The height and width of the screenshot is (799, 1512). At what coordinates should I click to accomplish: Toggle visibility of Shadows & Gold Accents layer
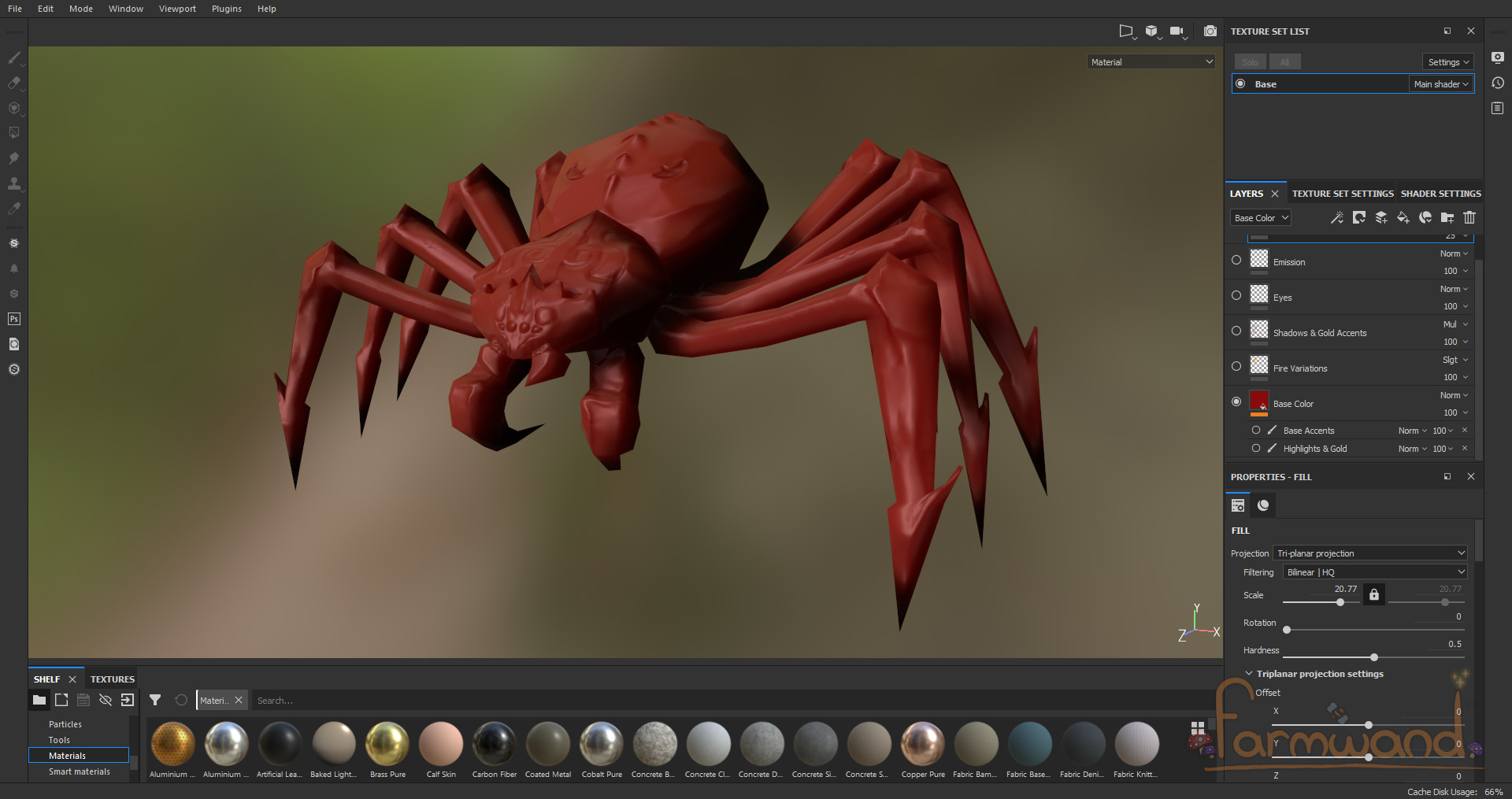click(x=1236, y=331)
